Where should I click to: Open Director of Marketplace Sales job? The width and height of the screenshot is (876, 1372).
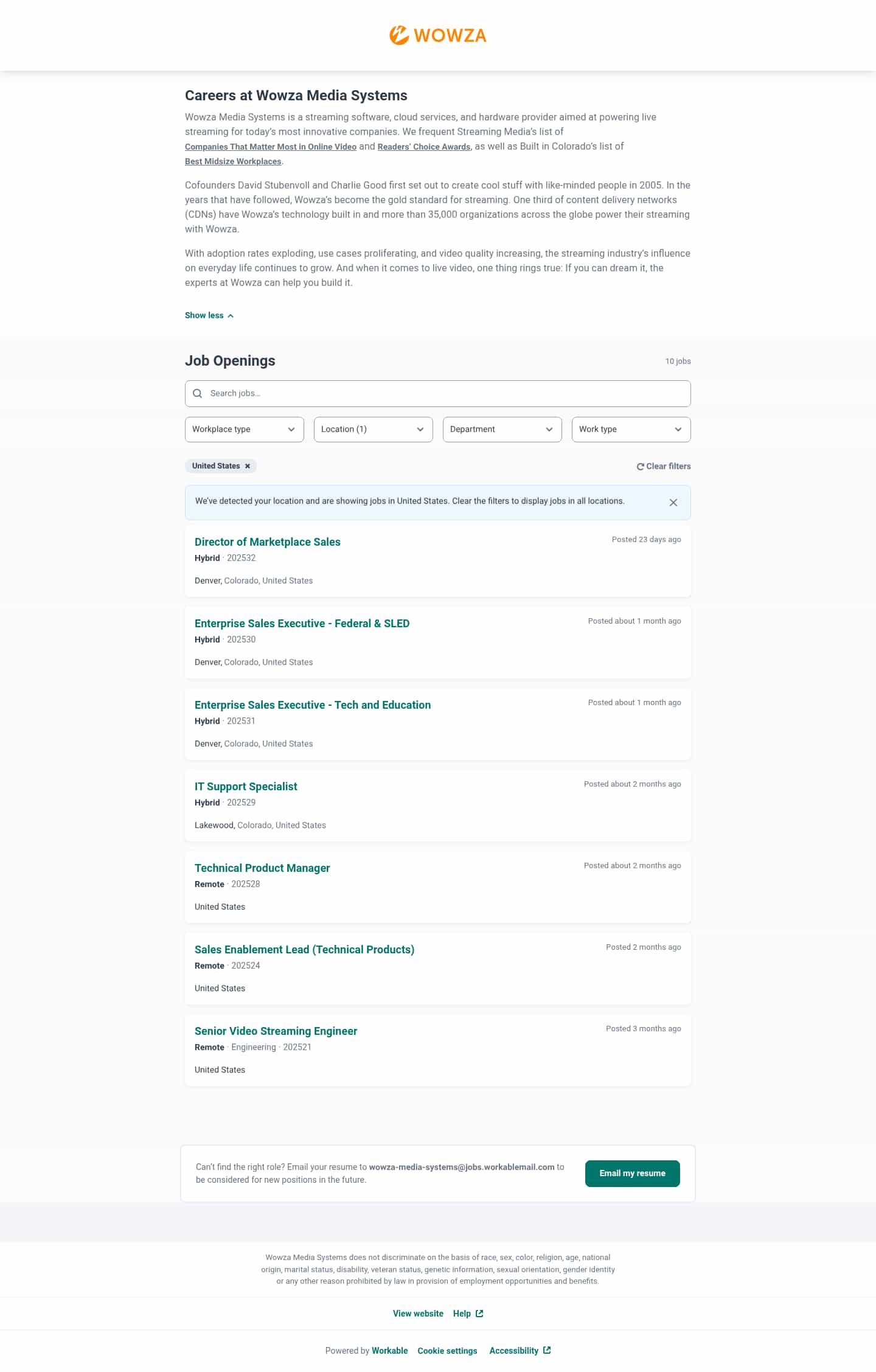(x=267, y=542)
